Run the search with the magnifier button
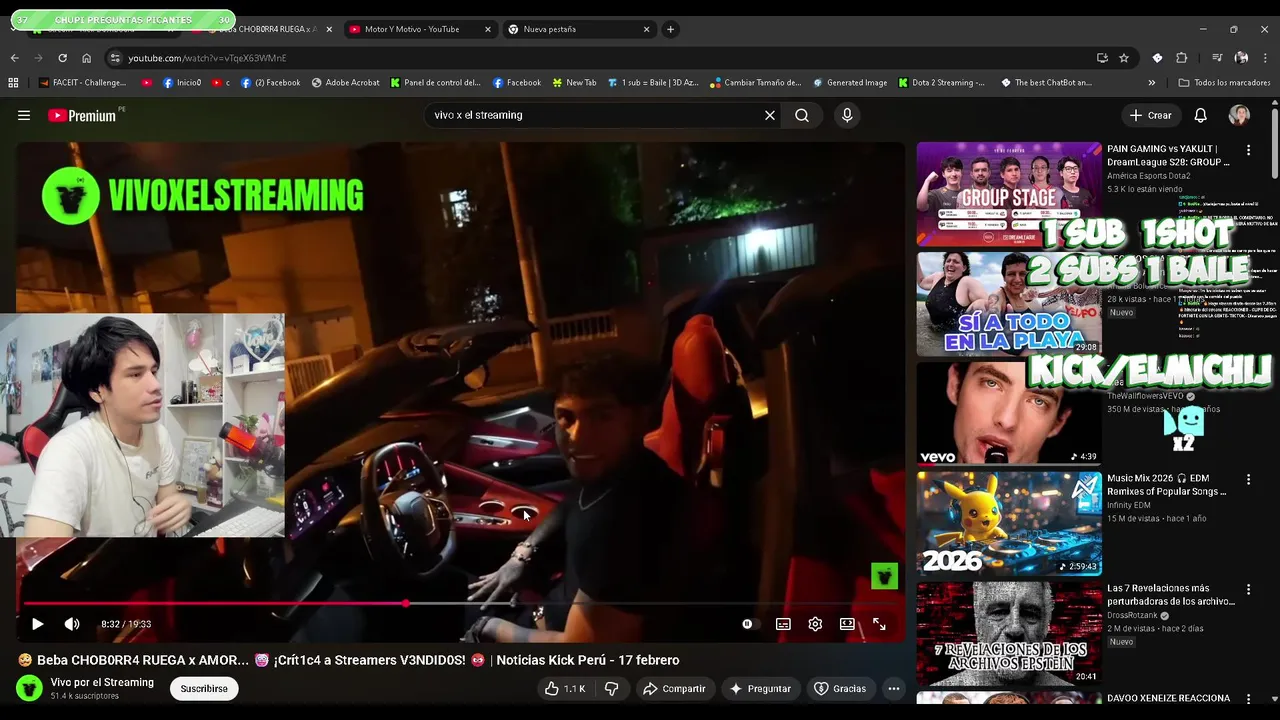 click(x=802, y=115)
